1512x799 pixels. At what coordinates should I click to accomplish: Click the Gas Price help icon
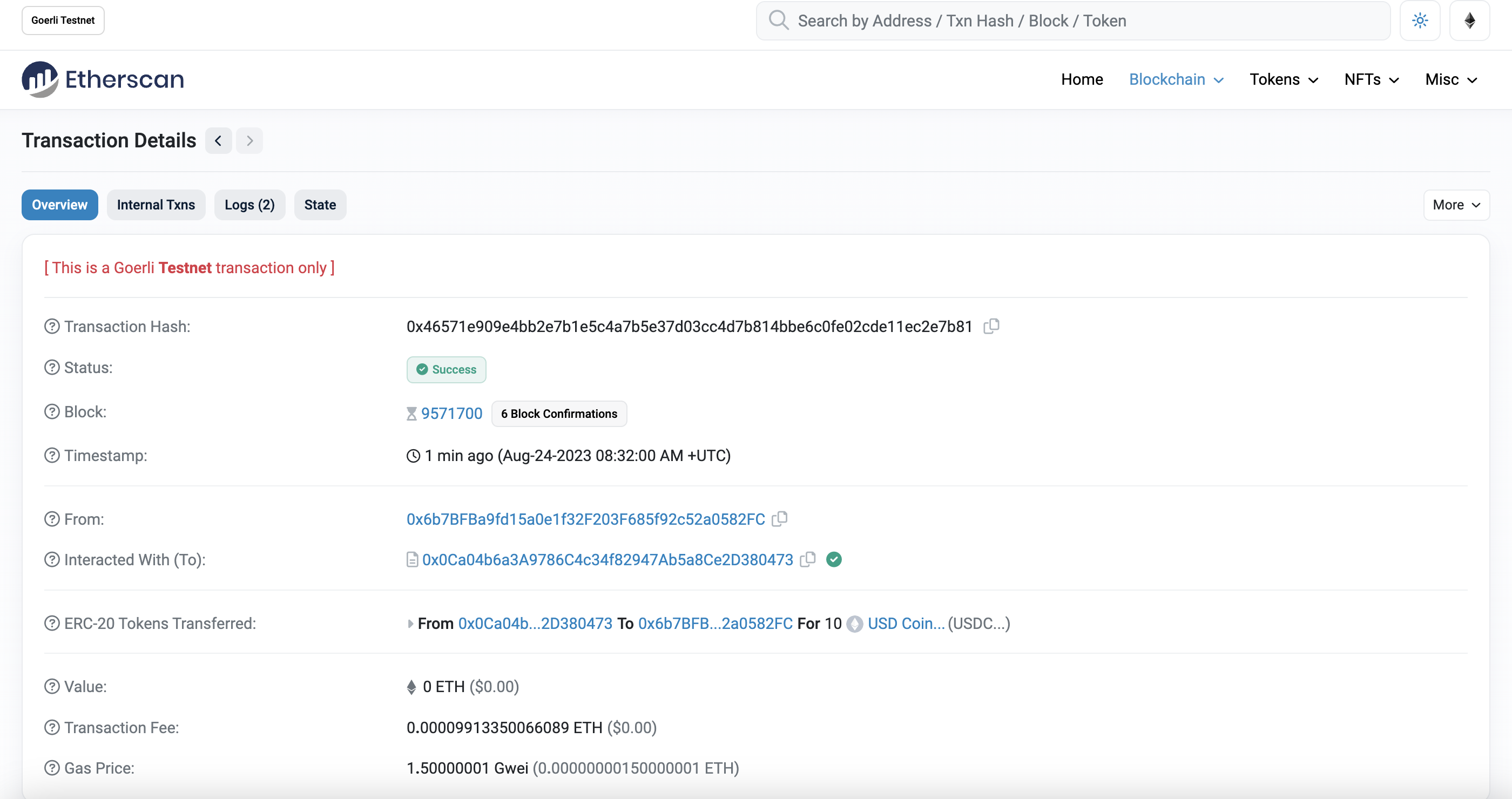pos(52,768)
